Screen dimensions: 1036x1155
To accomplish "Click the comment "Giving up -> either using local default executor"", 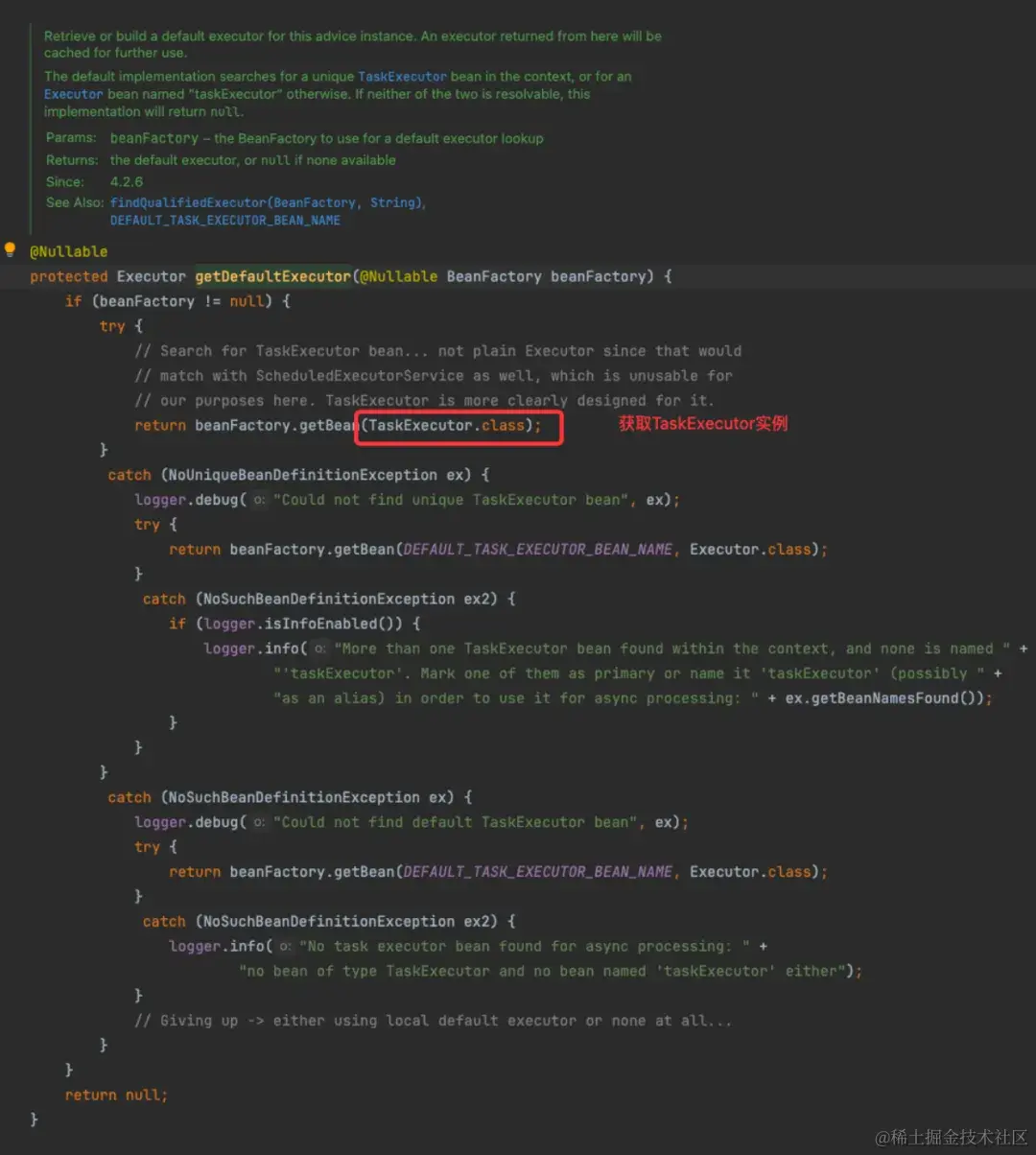I will coord(433,1021).
